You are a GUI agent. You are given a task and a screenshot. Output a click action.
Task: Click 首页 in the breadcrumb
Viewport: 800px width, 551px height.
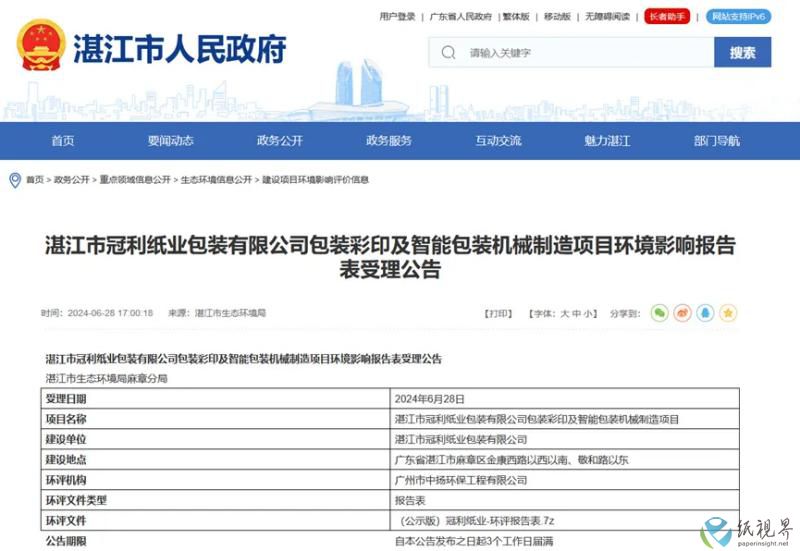click(x=35, y=180)
